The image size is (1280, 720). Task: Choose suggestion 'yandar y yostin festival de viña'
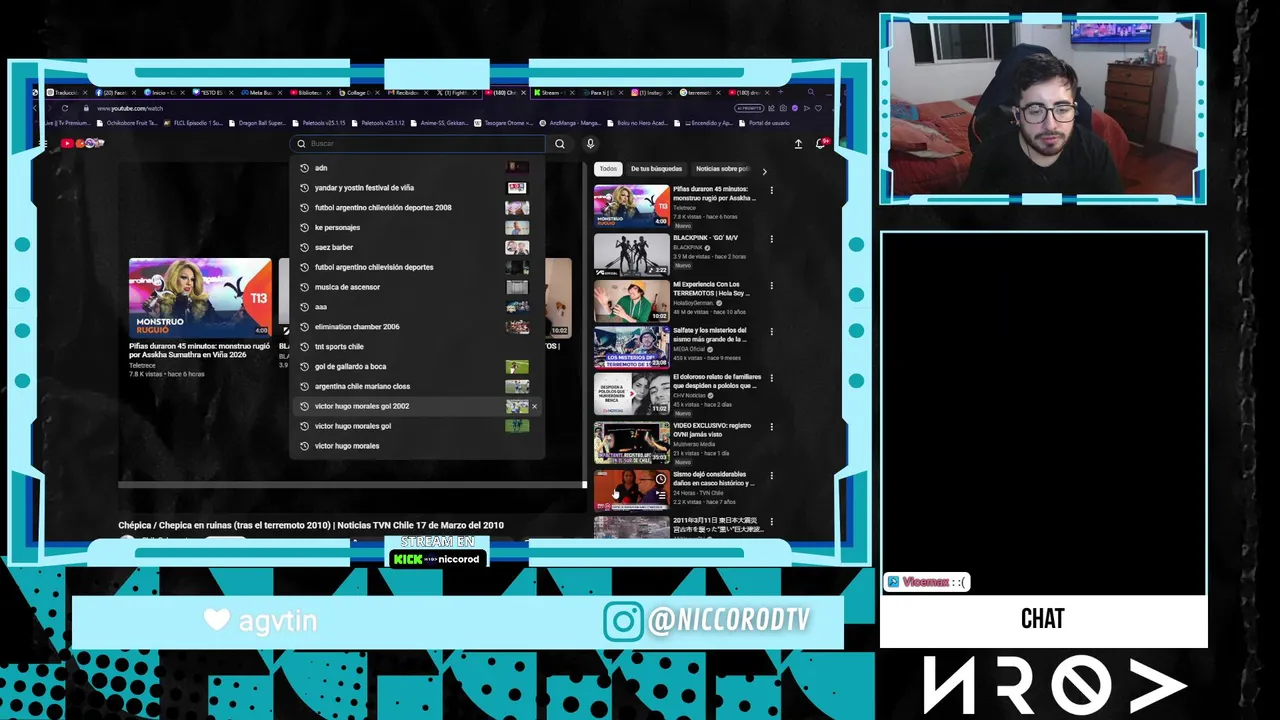click(417, 188)
